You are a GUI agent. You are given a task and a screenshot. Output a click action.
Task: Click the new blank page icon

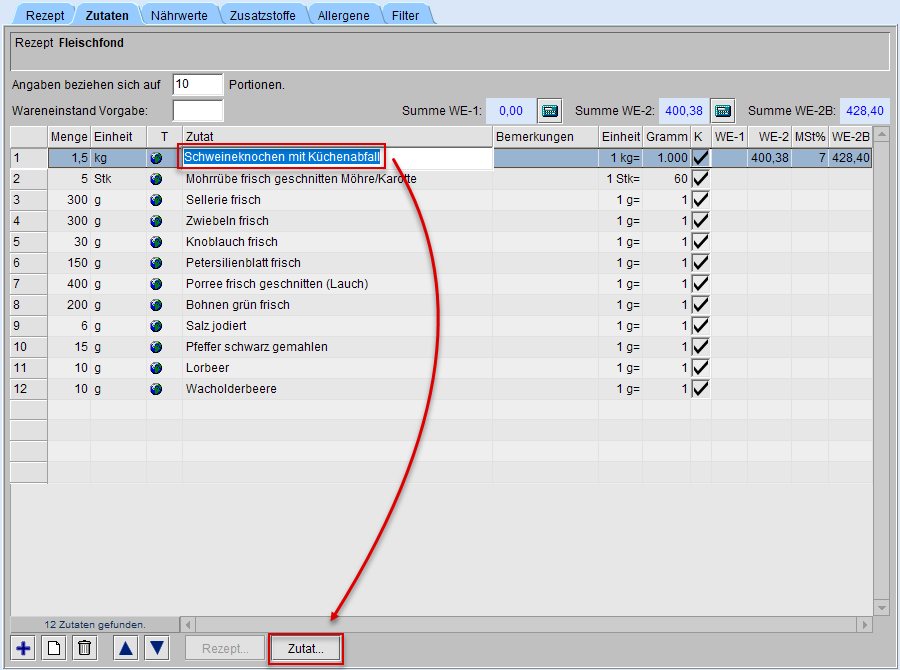tap(55, 648)
